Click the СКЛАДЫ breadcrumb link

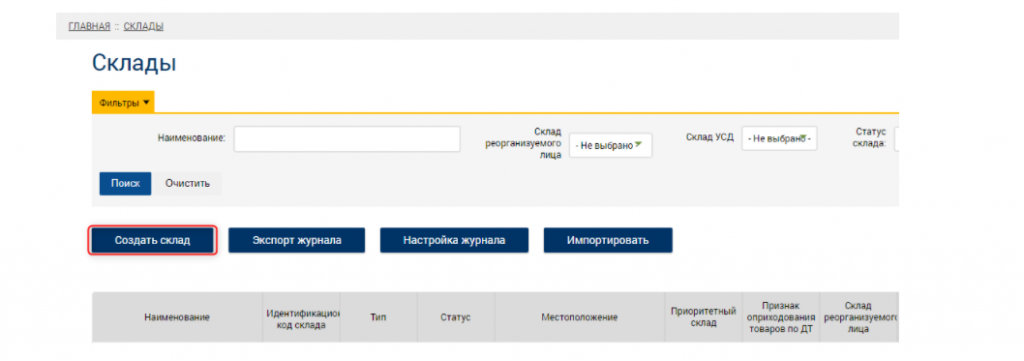(x=144, y=26)
